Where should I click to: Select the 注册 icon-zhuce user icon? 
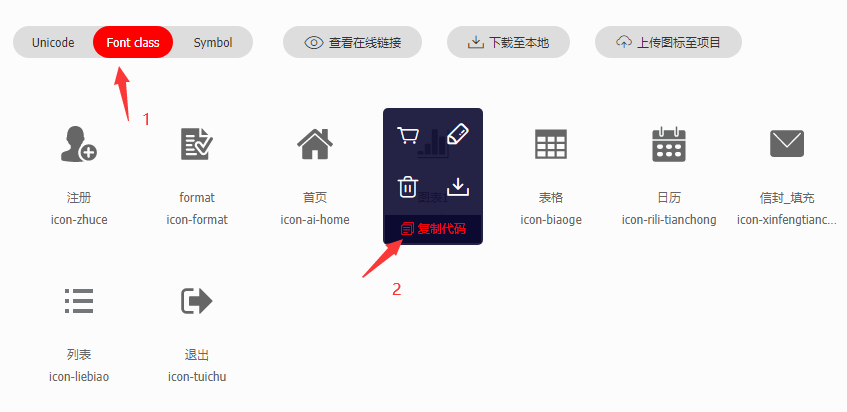tap(79, 144)
